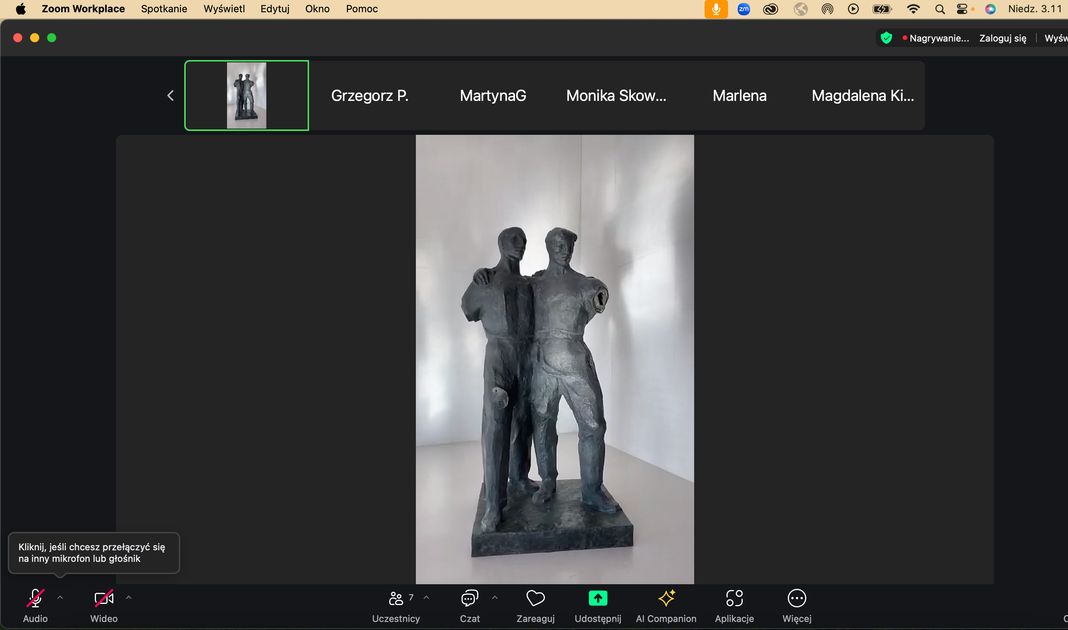1068x630 pixels.
Task: Expand the arrow next to Uczestnicy
Action: click(x=426, y=597)
